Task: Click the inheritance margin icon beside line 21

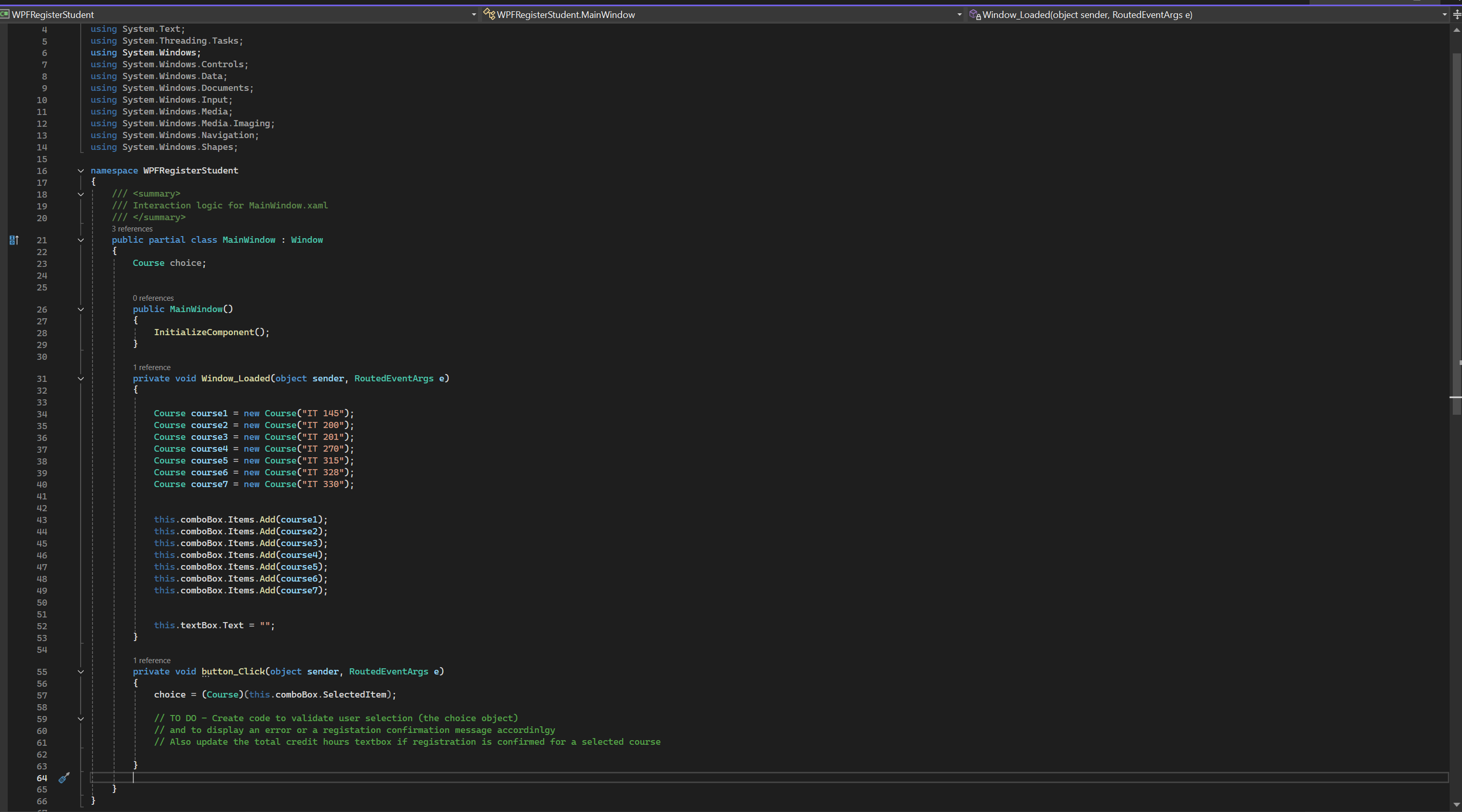Action: [14, 240]
